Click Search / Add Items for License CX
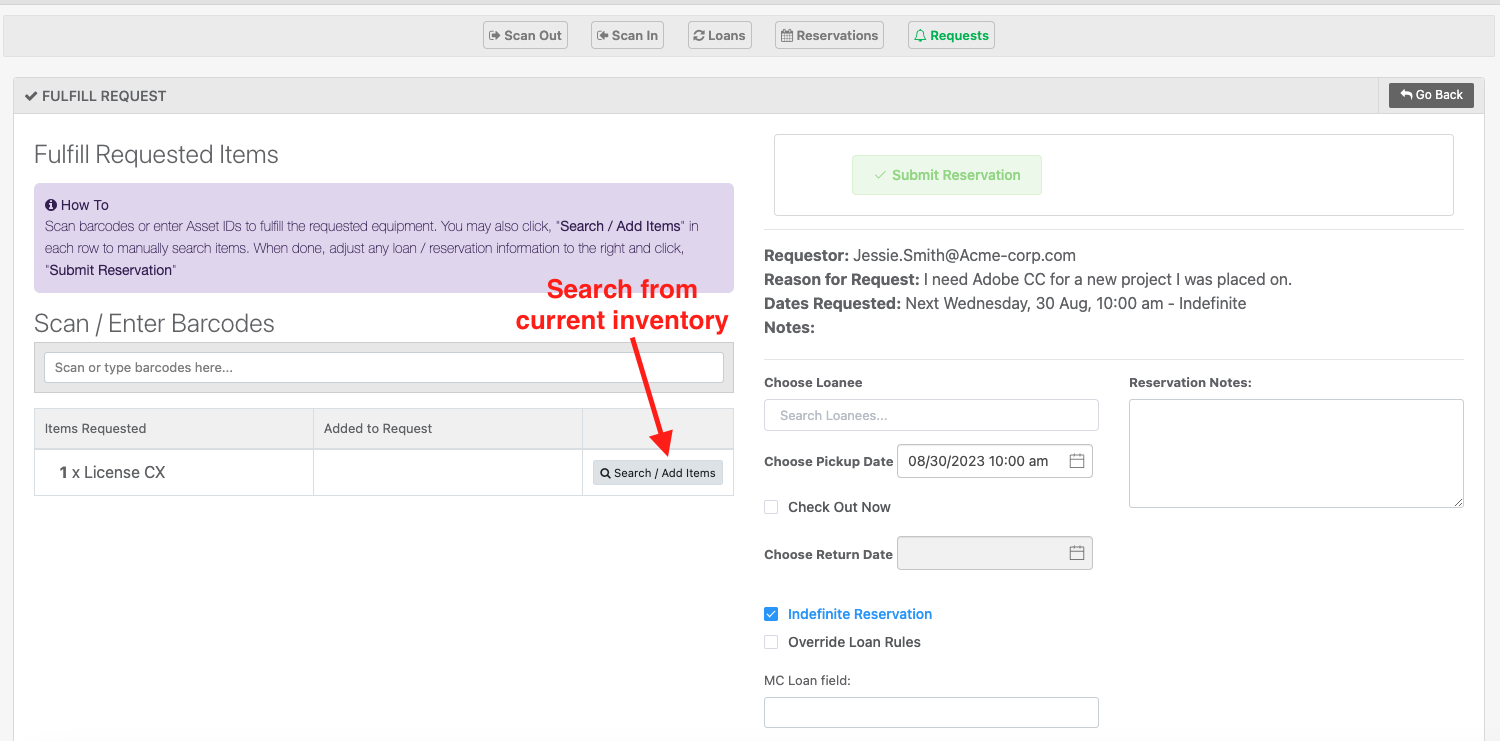The width and height of the screenshot is (1500, 741). [658, 473]
